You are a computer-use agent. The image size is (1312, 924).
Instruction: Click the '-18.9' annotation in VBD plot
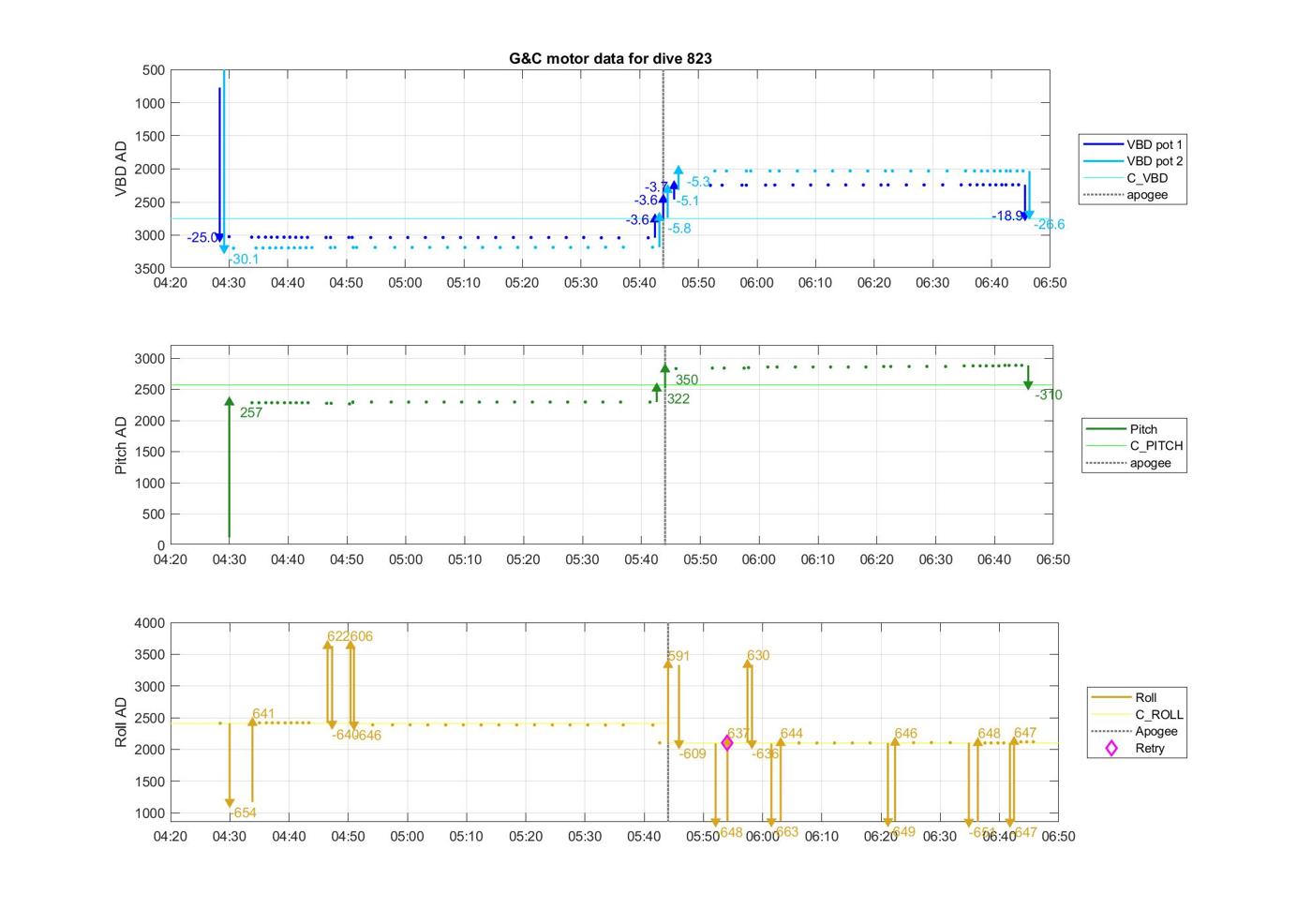1007,216
